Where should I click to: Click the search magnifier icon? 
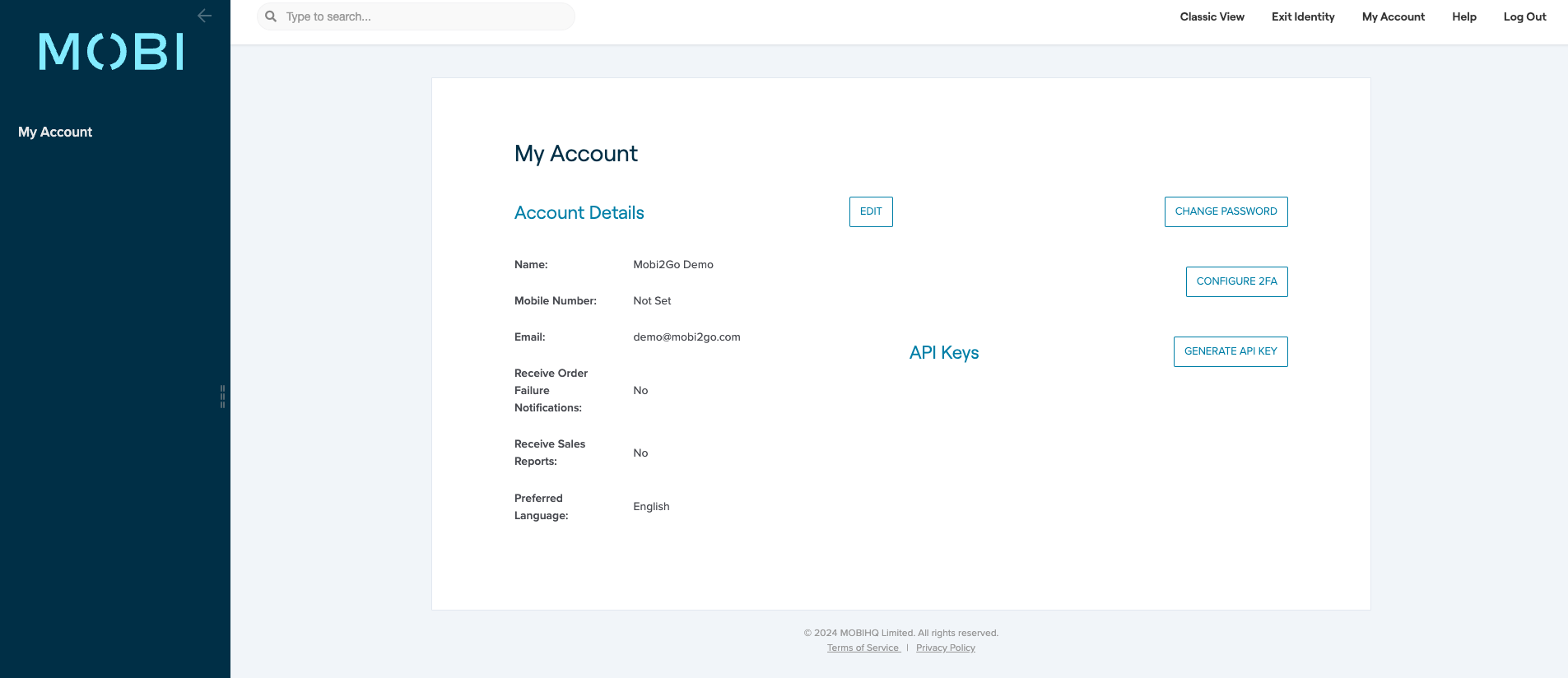coord(271,16)
